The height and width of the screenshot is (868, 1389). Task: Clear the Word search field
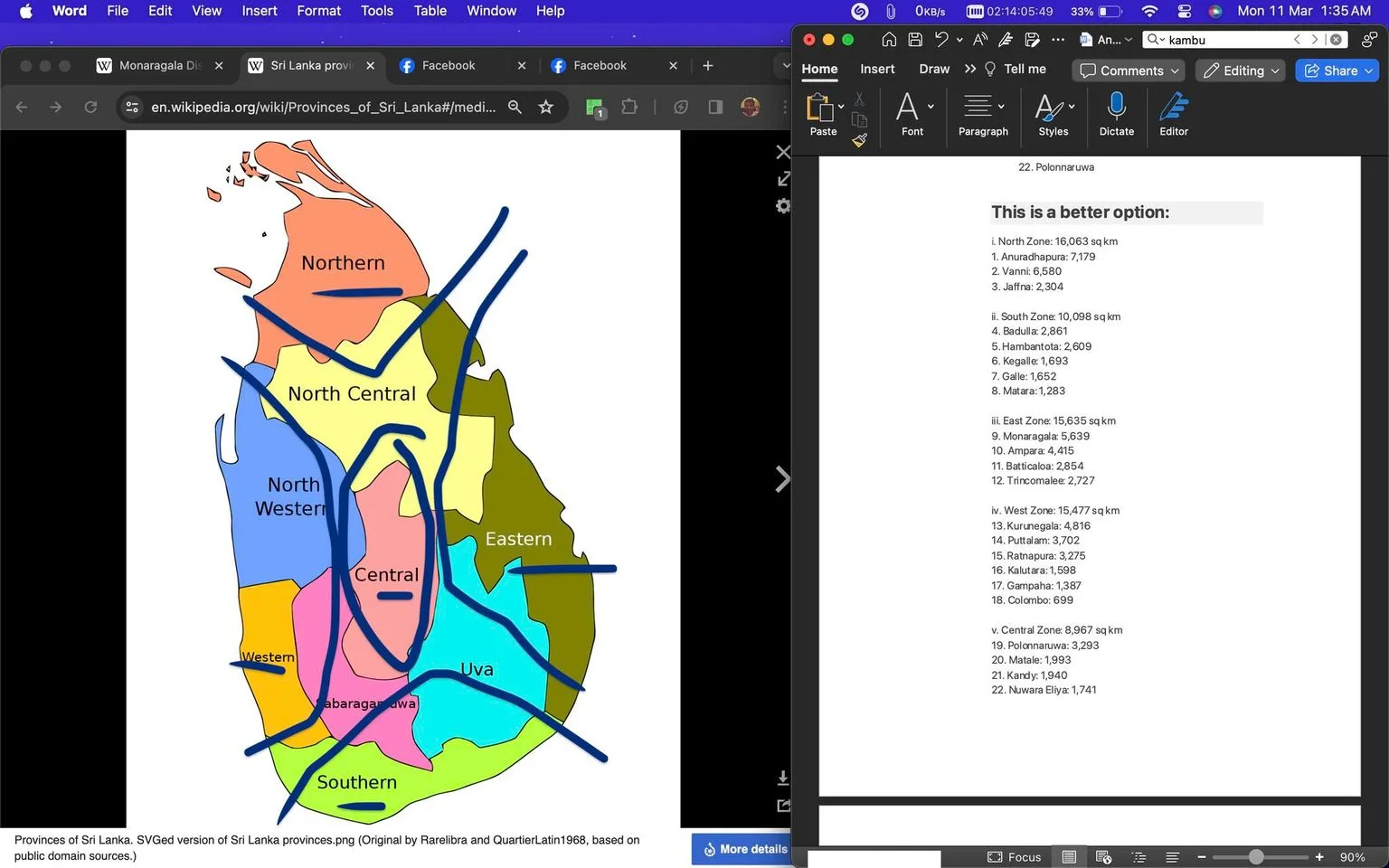1336,40
